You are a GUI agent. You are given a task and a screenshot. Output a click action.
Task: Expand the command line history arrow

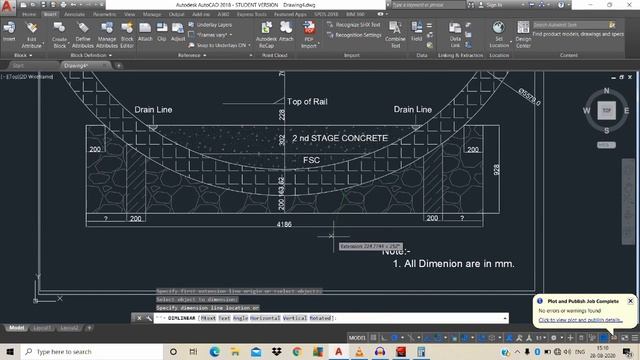pos(505,318)
